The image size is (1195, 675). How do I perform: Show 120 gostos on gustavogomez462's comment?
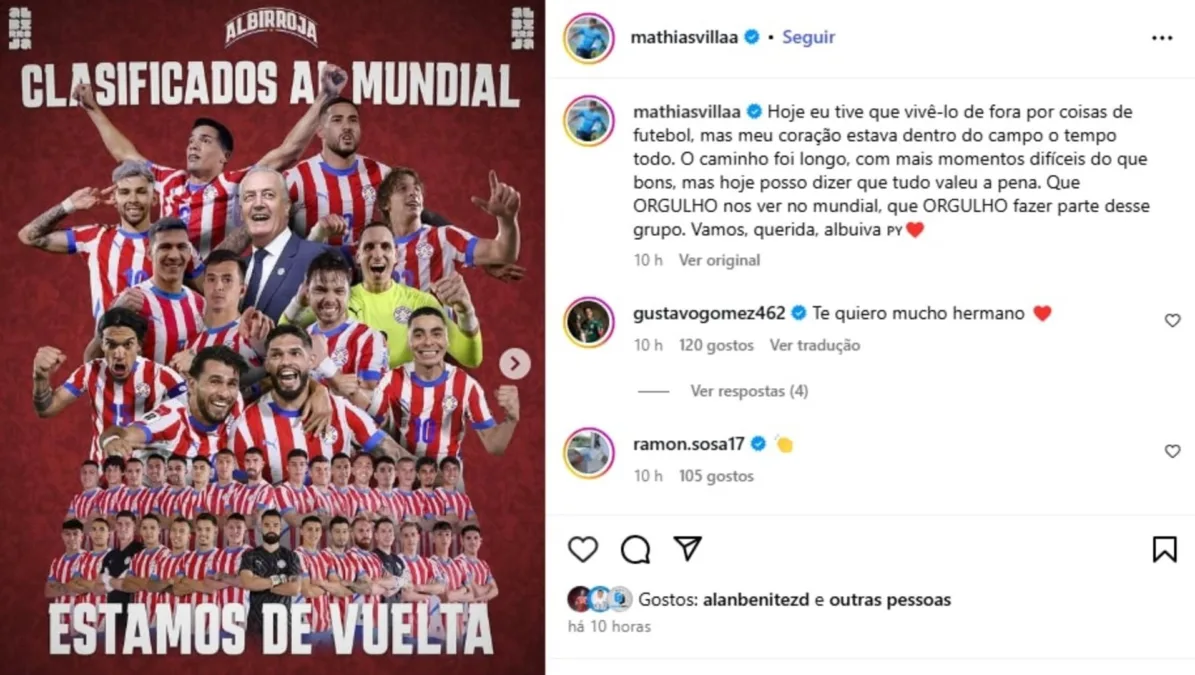(716, 345)
